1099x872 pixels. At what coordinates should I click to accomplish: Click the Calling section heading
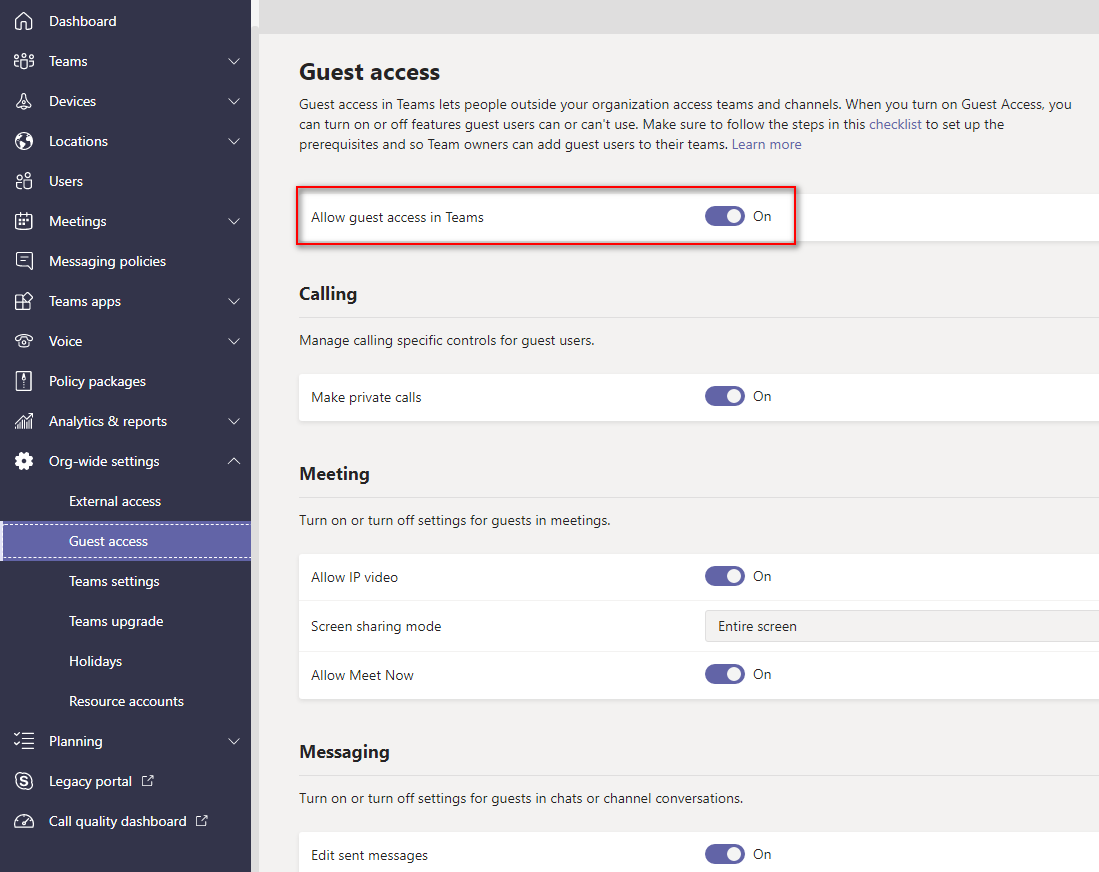(328, 294)
